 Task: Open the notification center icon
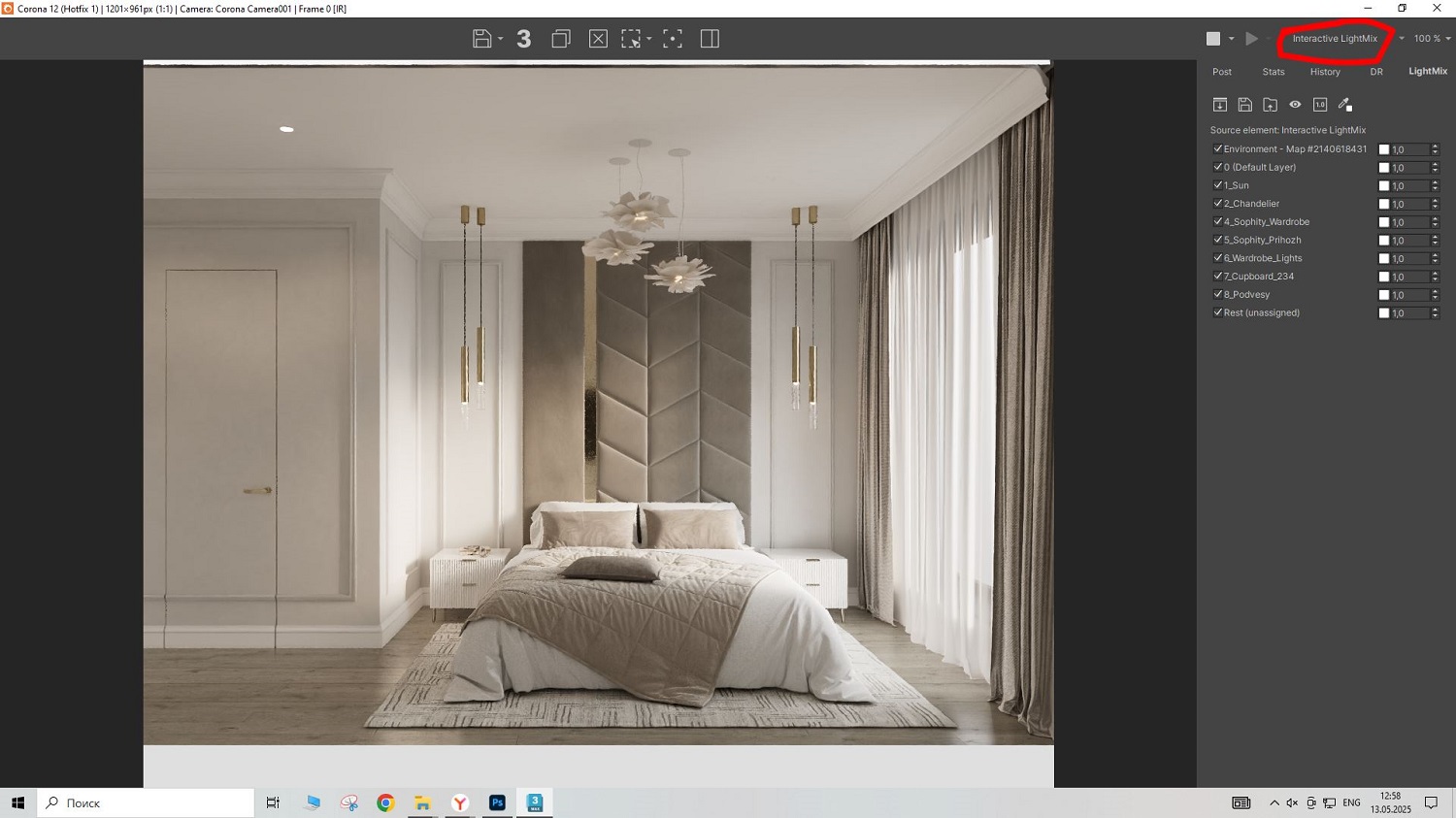1431,802
